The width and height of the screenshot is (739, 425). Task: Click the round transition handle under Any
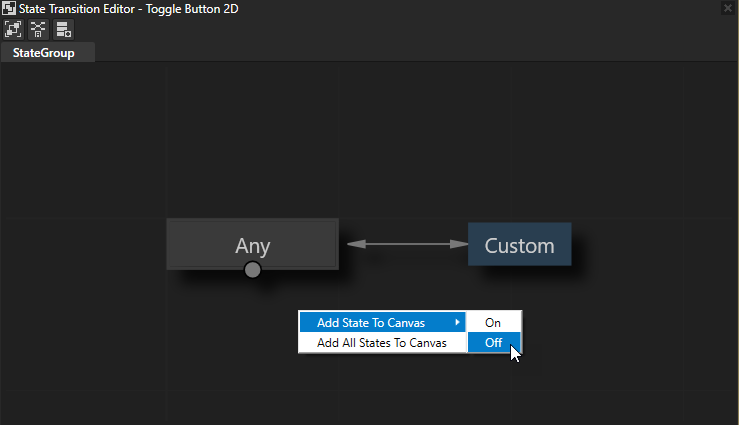pyautogui.click(x=253, y=269)
